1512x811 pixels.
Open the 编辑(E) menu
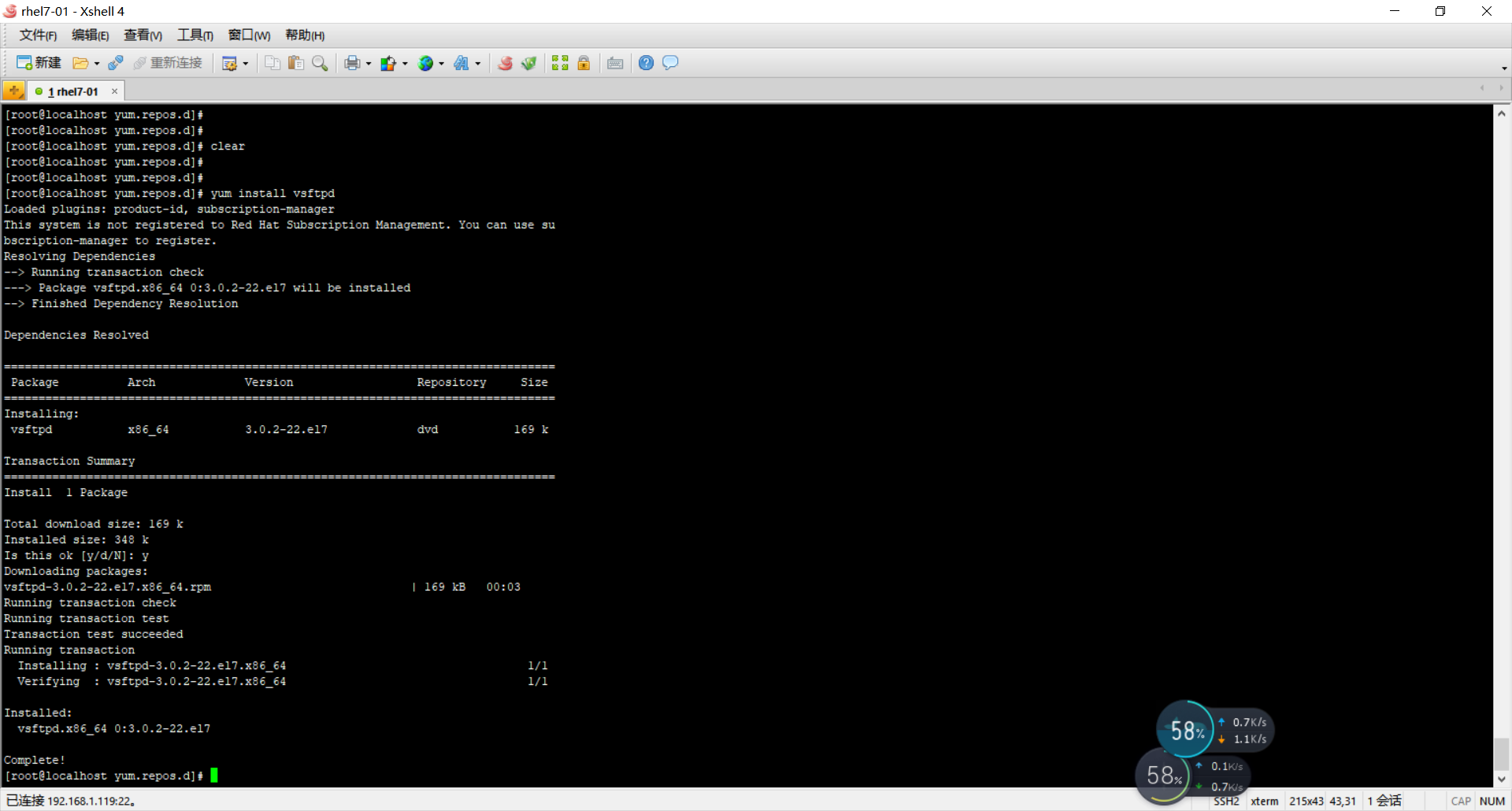(x=91, y=35)
